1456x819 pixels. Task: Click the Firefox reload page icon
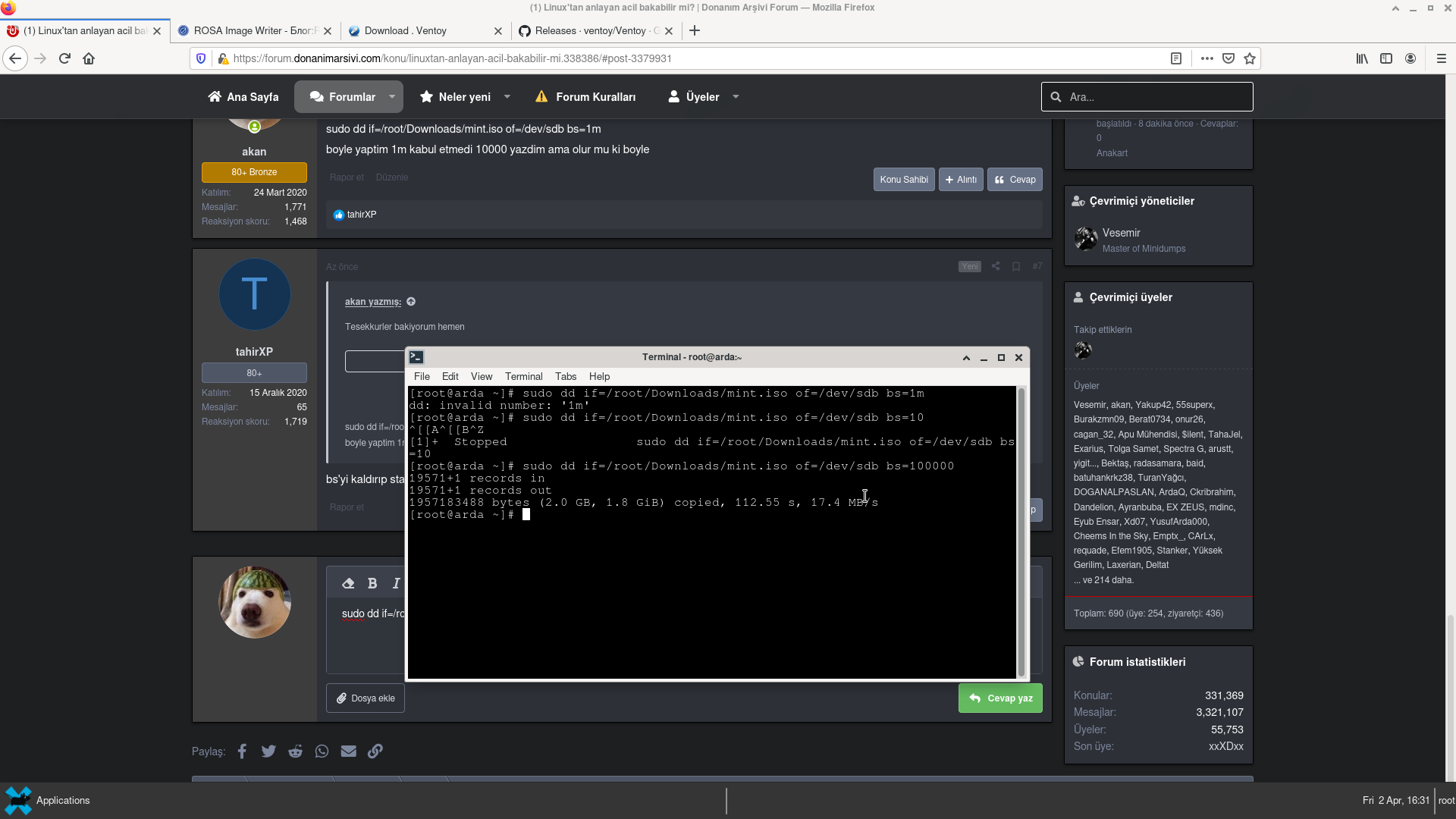tap(64, 58)
